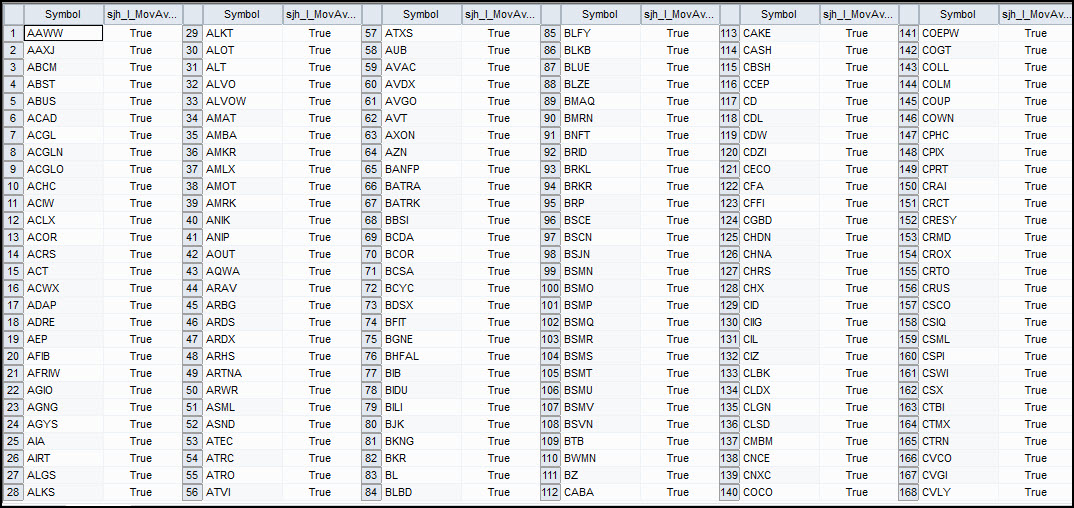The image size is (1074, 508).
Task: Click the True value in the BGNE row
Action: (499, 339)
